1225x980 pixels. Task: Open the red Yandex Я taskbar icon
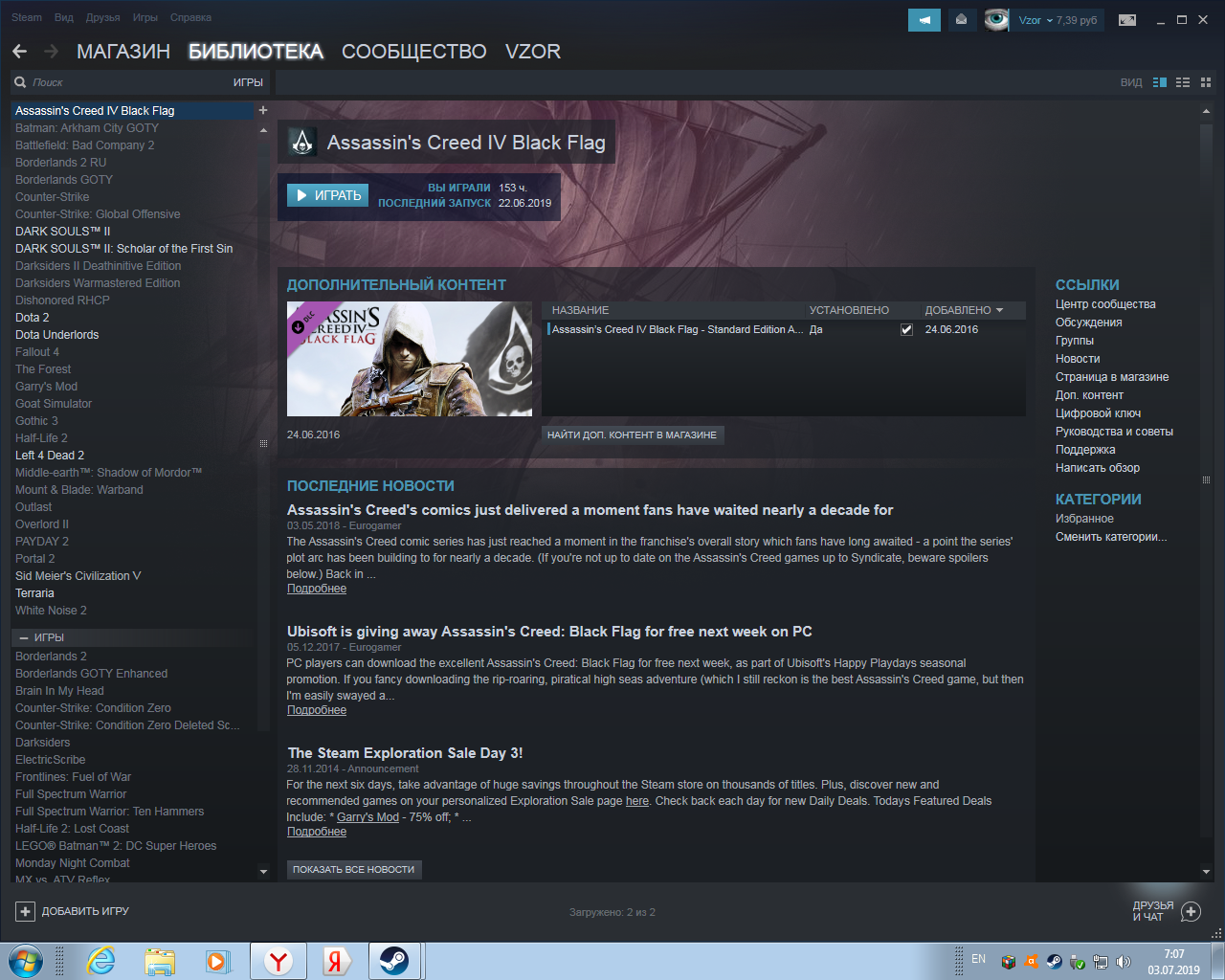[x=335, y=961]
